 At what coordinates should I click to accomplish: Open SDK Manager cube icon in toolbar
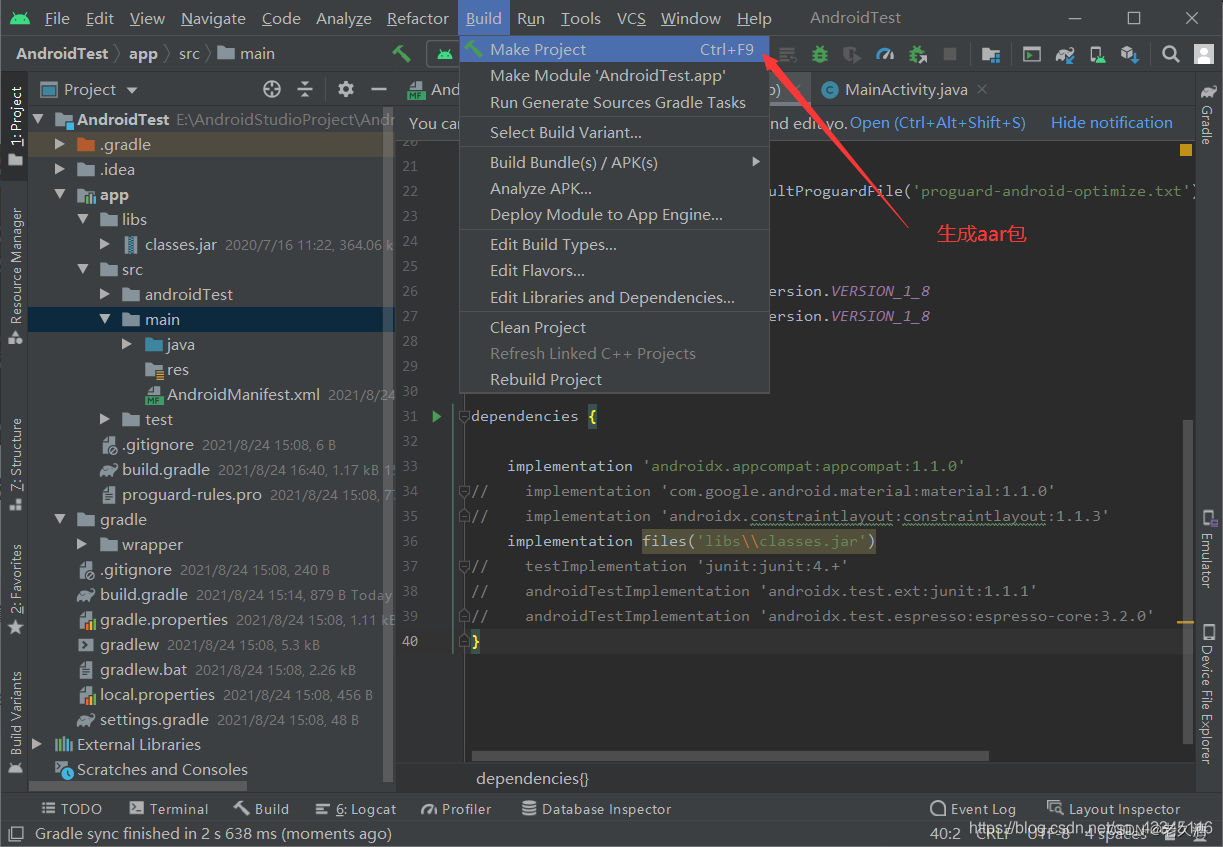[1128, 54]
